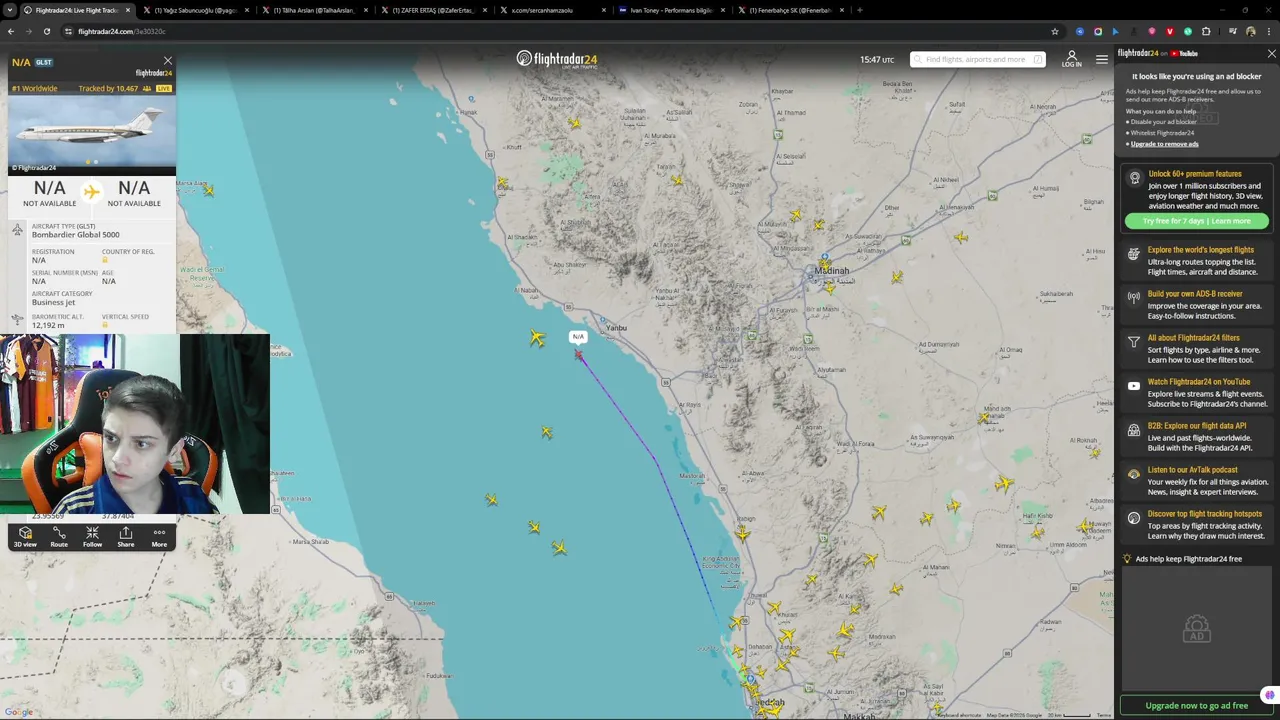Click the Yanbu city label on map
The image size is (1280, 720).
coord(616,328)
